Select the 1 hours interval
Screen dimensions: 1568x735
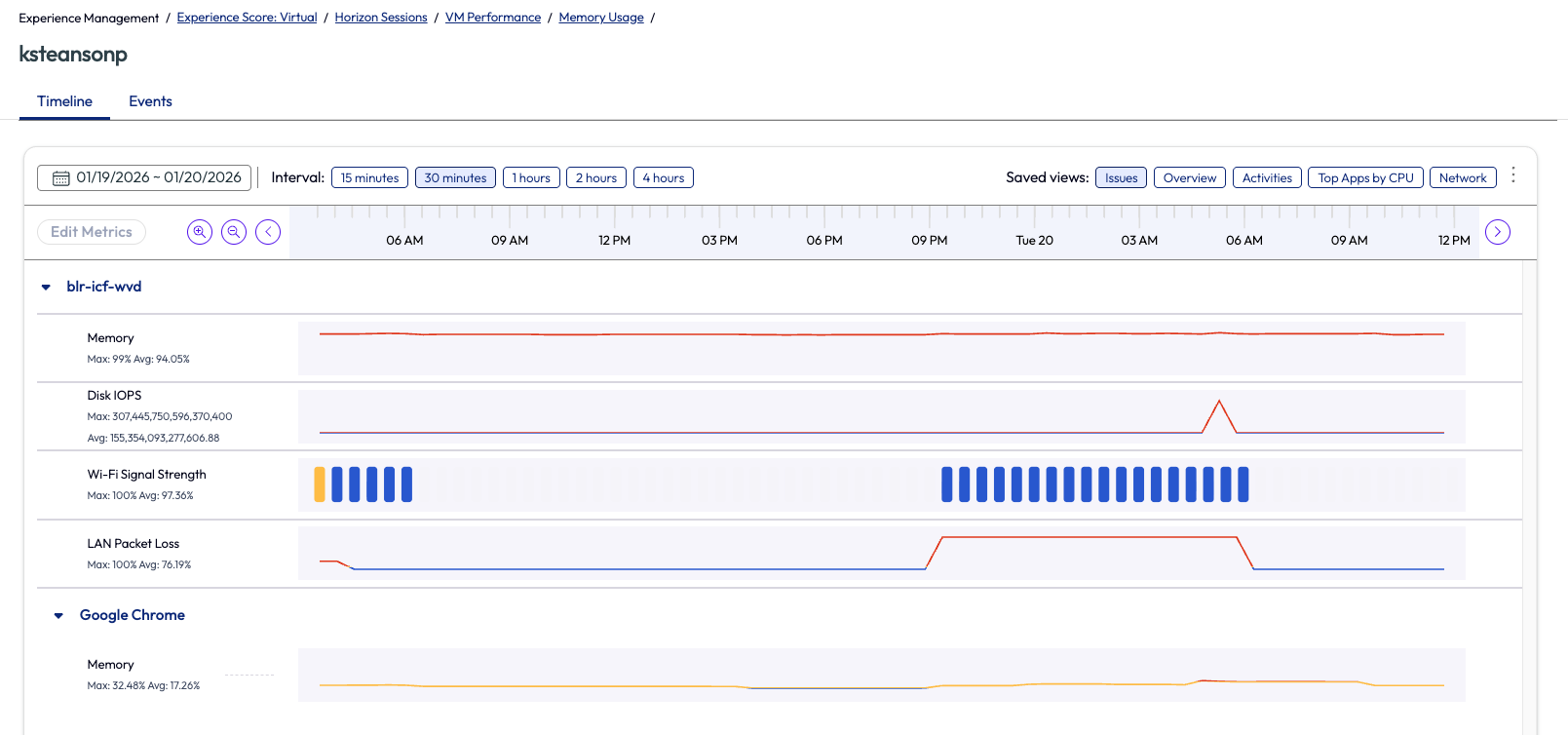[531, 178]
